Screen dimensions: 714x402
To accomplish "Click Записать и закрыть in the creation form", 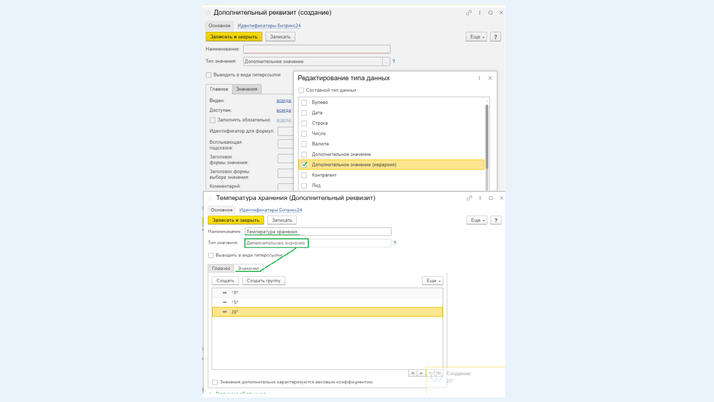I will (234, 37).
